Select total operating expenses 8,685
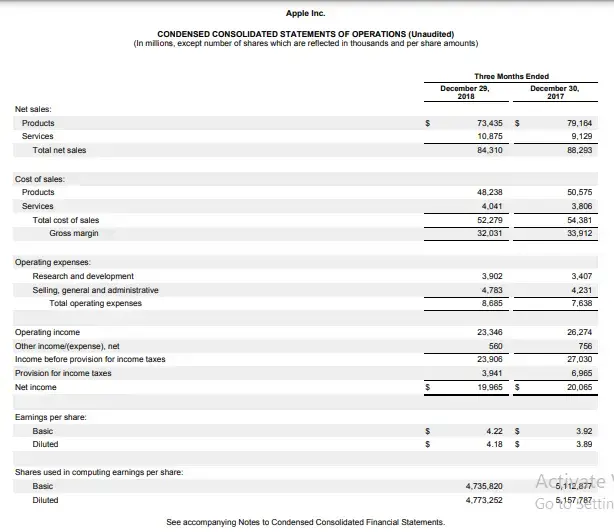Screen dimensions: 614x532 pos(492,303)
